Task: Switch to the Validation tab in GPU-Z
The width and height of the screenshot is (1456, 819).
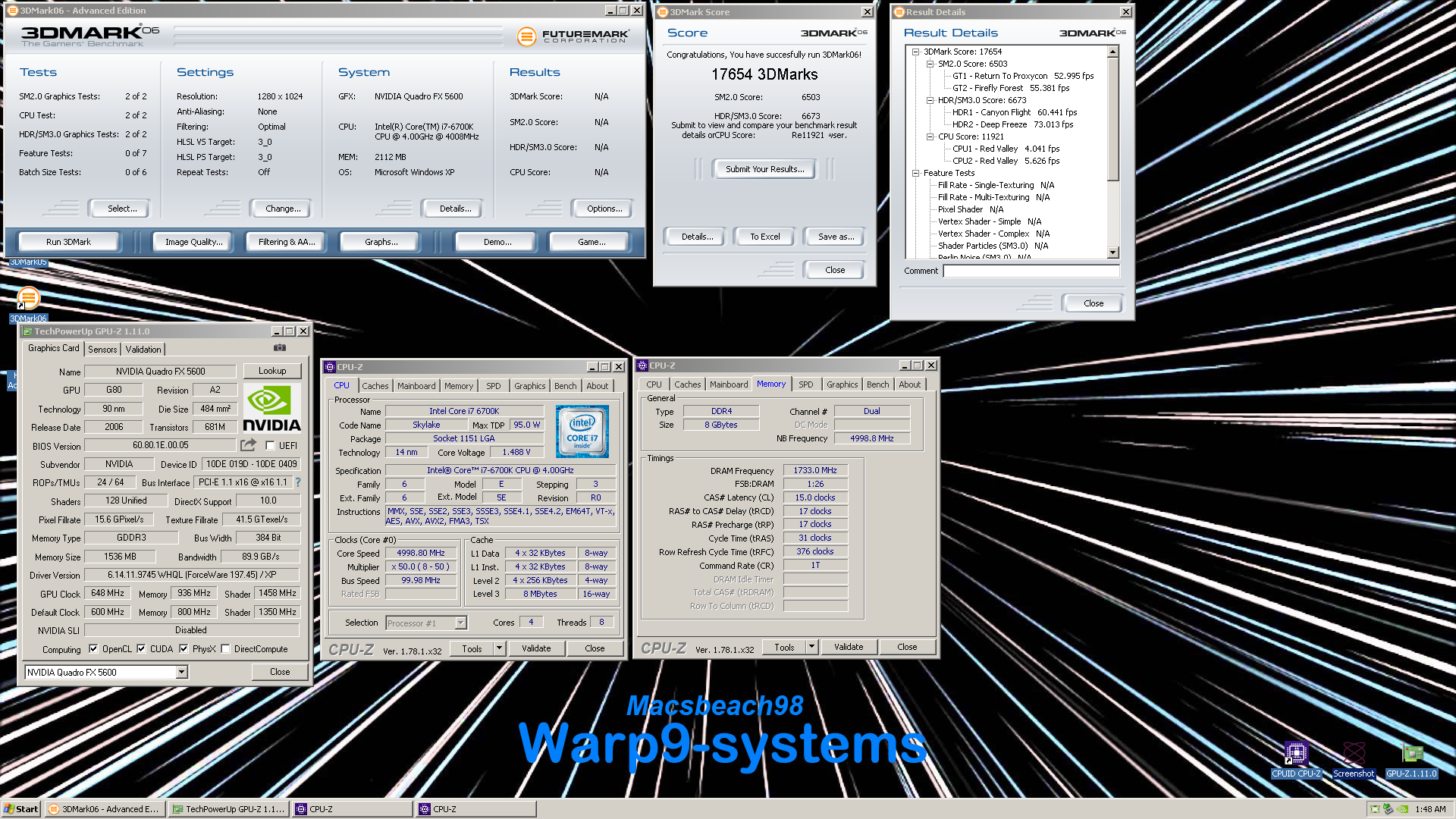Action: pos(143,350)
